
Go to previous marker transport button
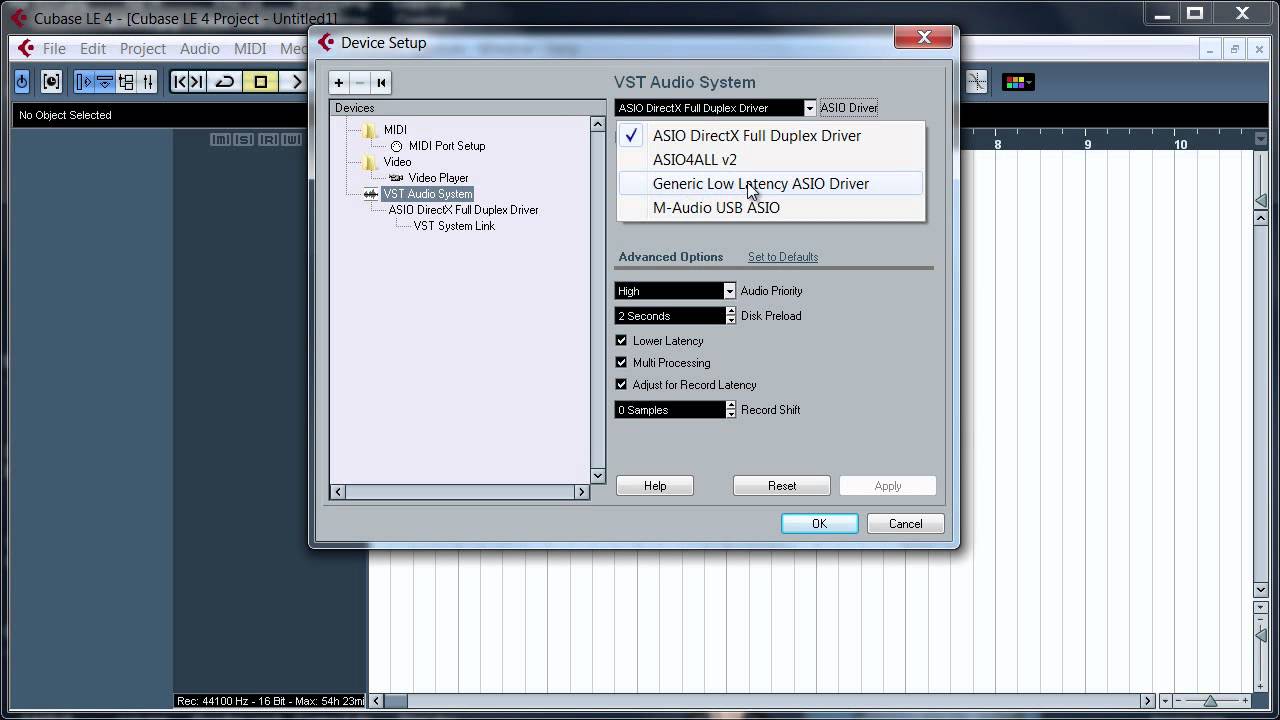[180, 82]
